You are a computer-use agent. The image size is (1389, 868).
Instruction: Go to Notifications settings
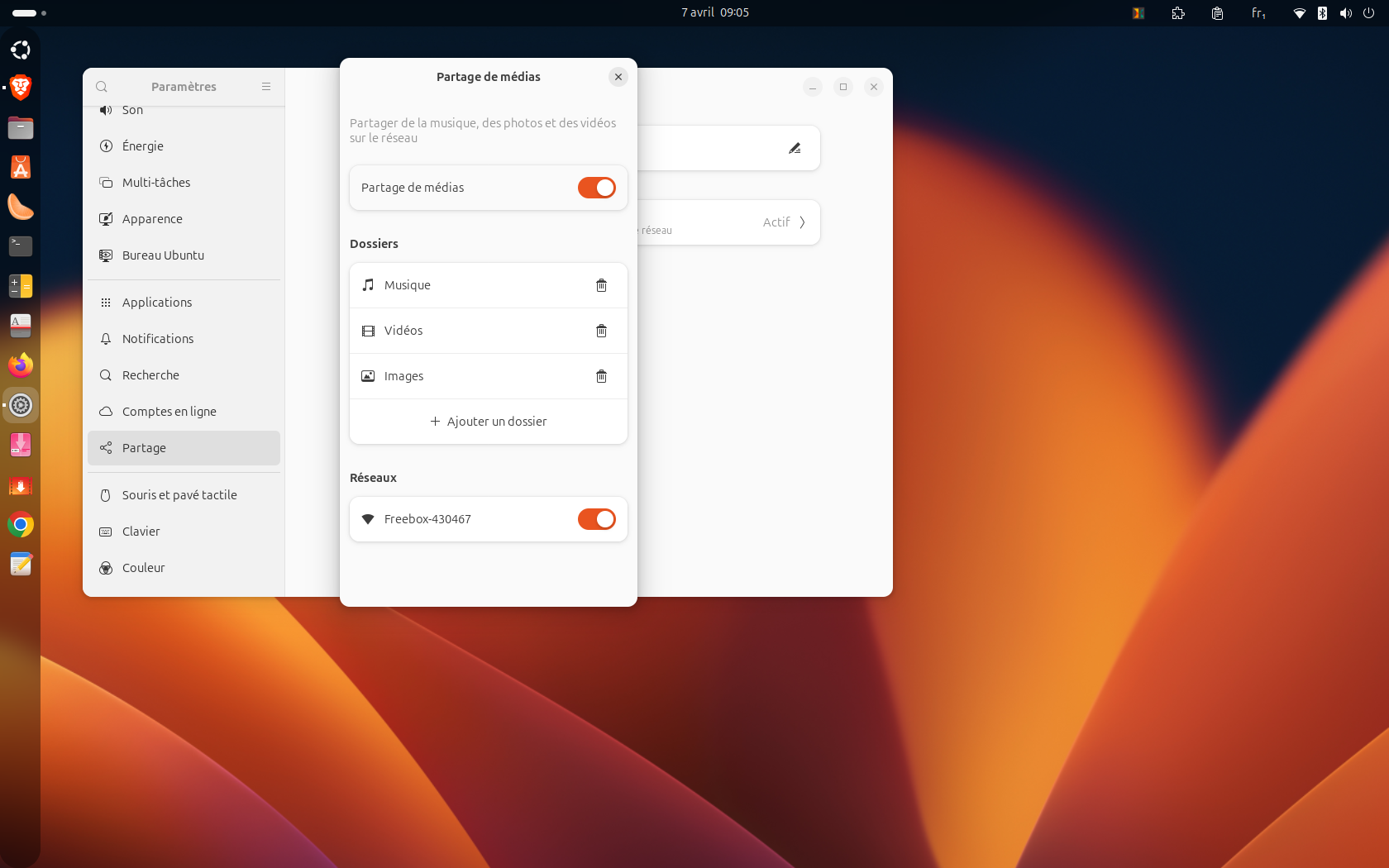click(158, 339)
